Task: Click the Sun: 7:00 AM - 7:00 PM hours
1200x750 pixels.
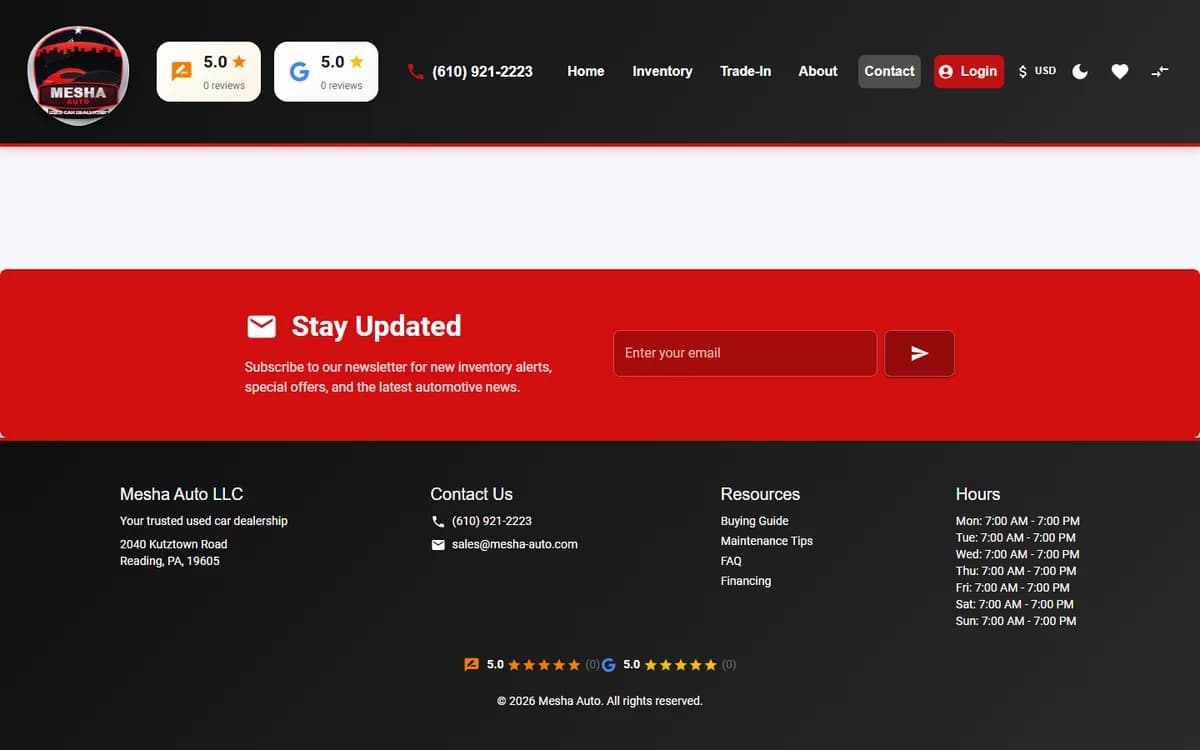Action: (x=1016, y=621)
